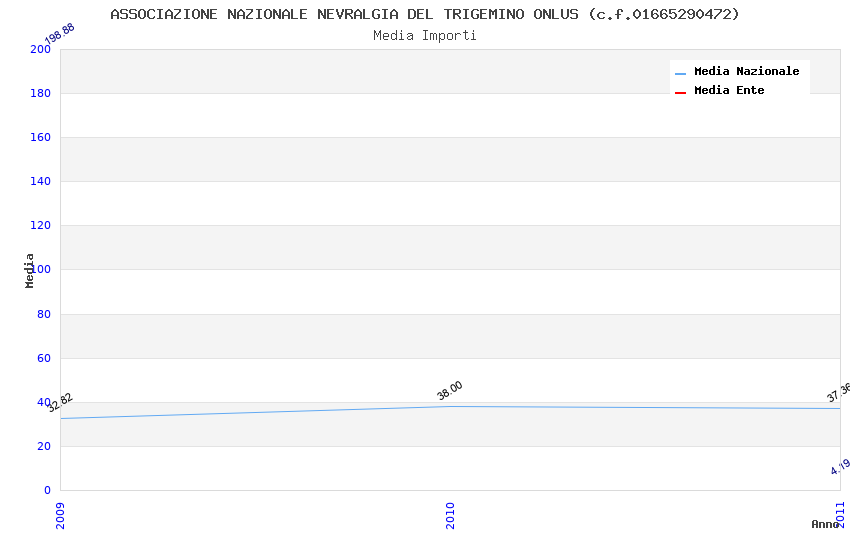Click the red Media Ente legend swatch

680,93
